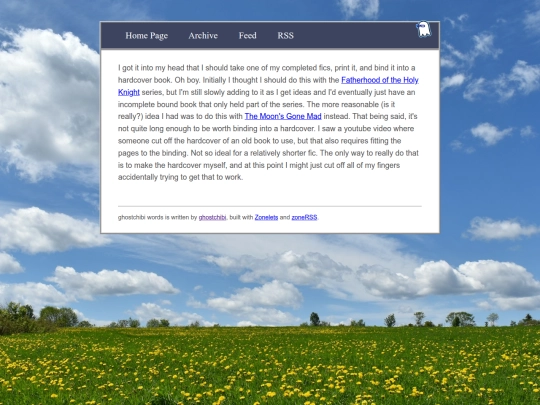Open the Zonelets footer link

pos(266,217)
